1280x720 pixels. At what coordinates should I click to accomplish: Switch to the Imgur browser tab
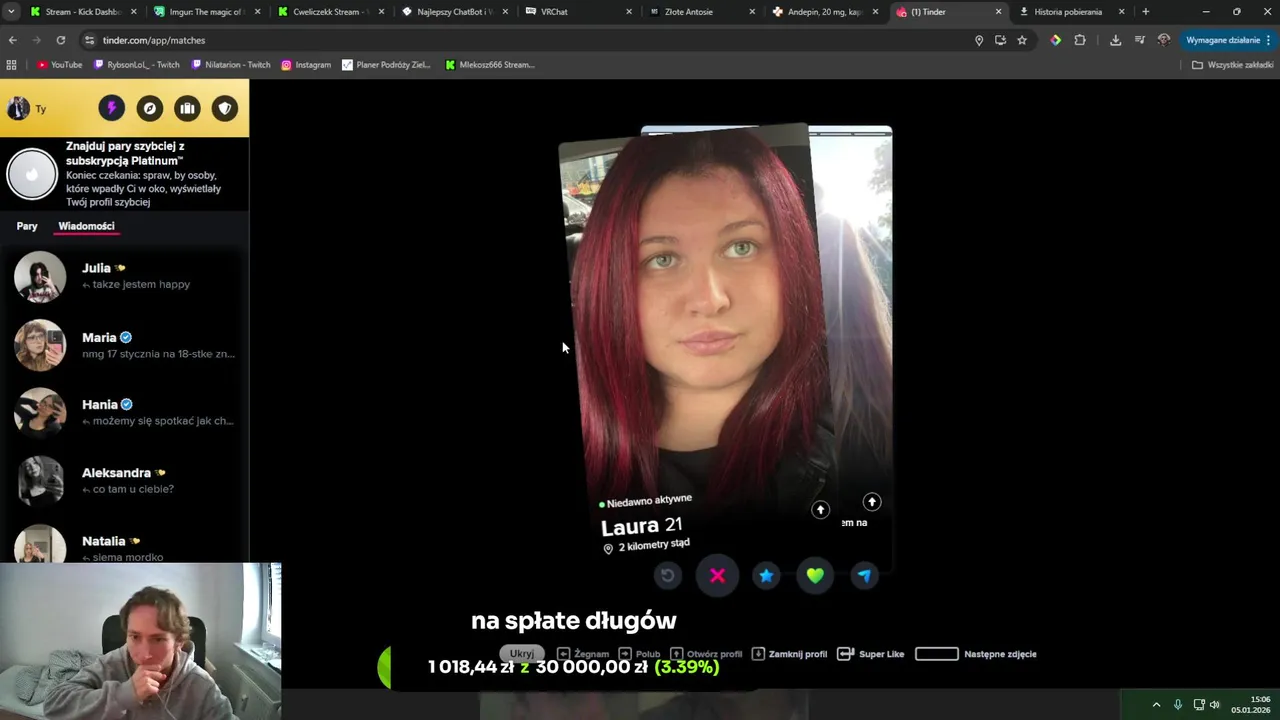pos(206,12)
